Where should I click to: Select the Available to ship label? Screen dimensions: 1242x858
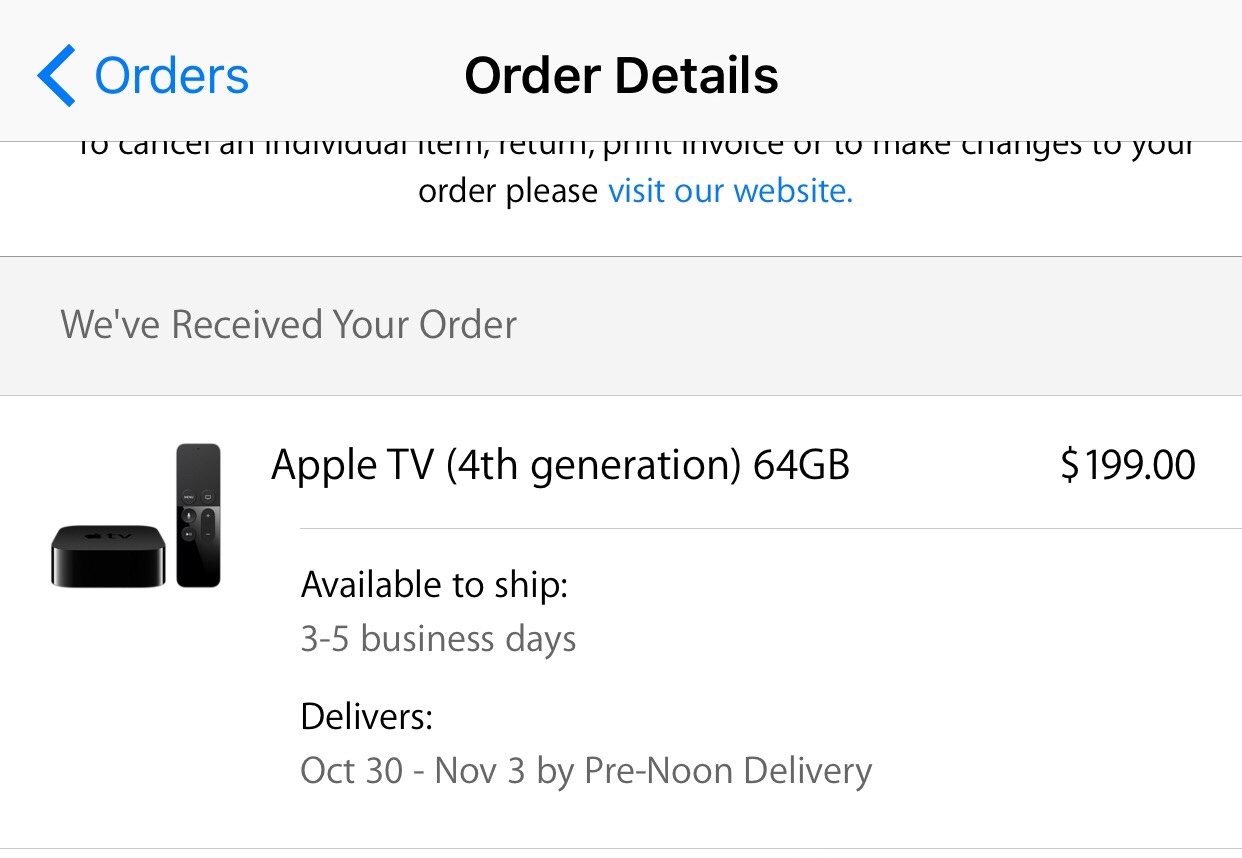tap(434, 584)
